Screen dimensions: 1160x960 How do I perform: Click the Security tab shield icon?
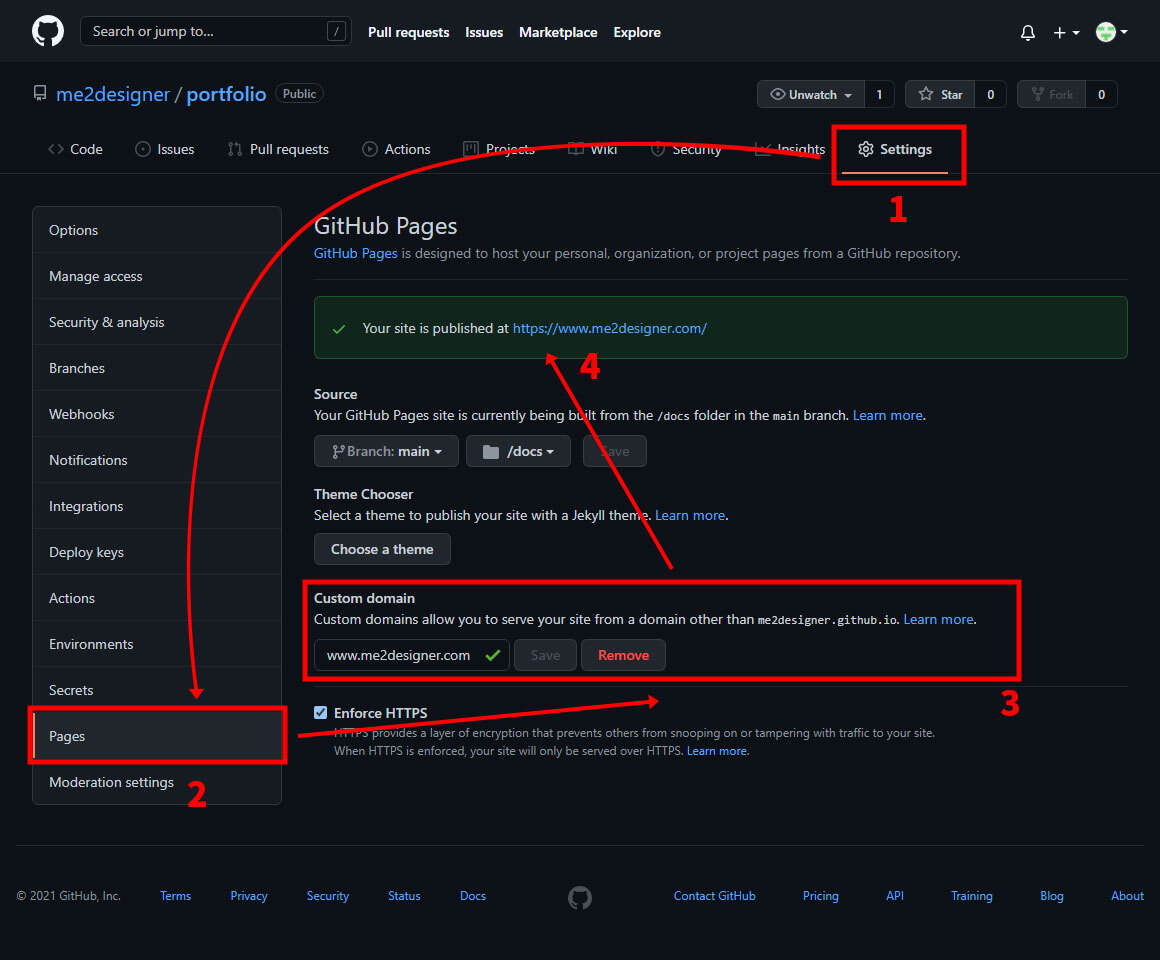click(657, 149)
